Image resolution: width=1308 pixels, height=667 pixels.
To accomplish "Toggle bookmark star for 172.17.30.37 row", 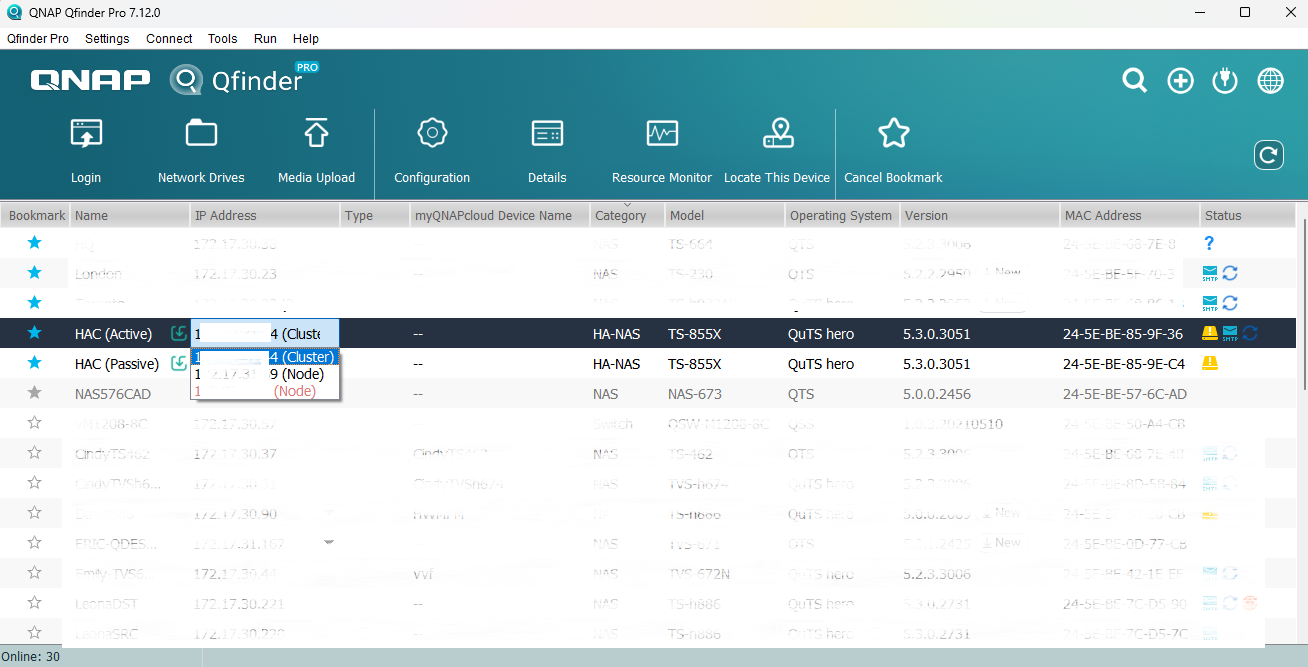I will [x=35, y=453].
